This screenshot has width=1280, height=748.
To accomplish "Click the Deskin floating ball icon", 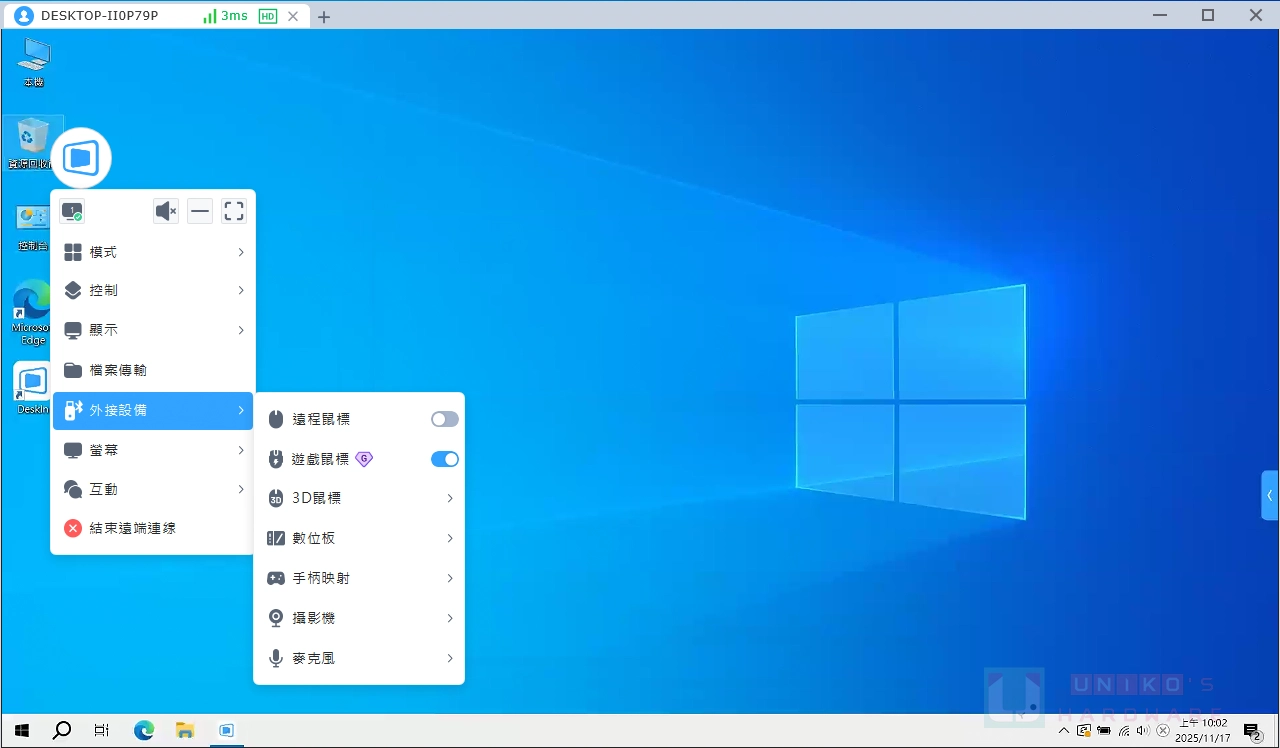I will pos(80,156).
